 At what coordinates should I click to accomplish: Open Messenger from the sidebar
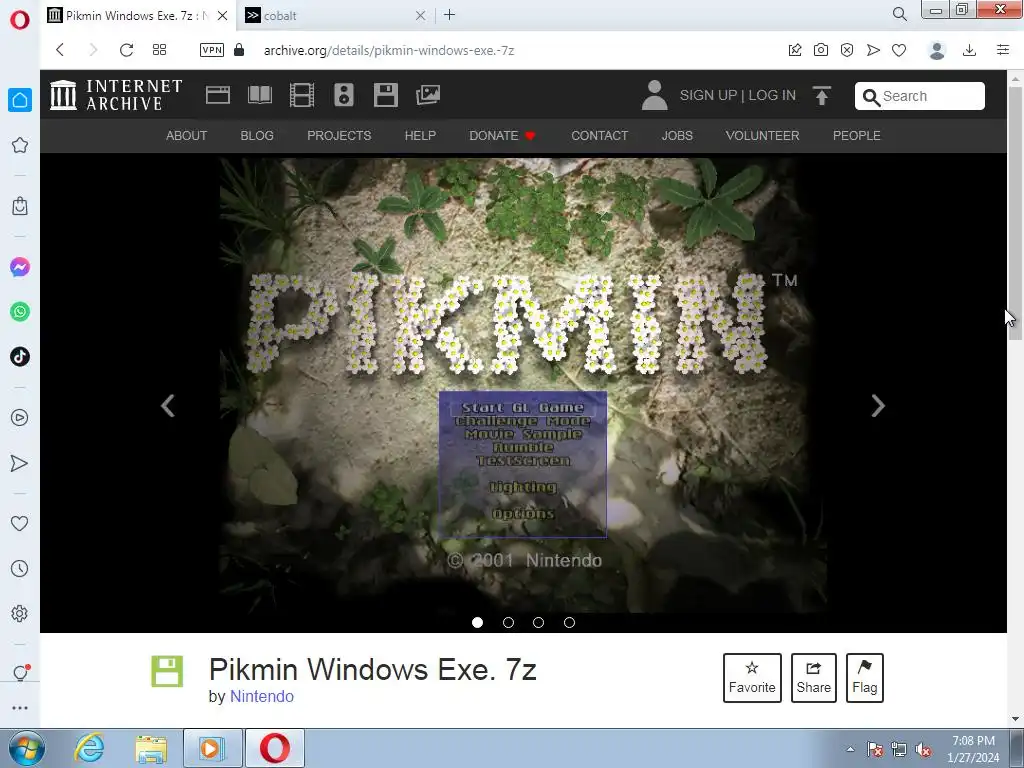[x=20, y=267]
